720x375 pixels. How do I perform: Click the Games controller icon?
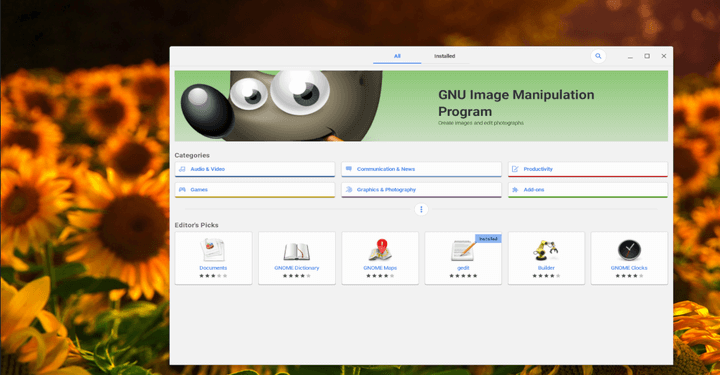pyautogui.click(x=182, y=190)
